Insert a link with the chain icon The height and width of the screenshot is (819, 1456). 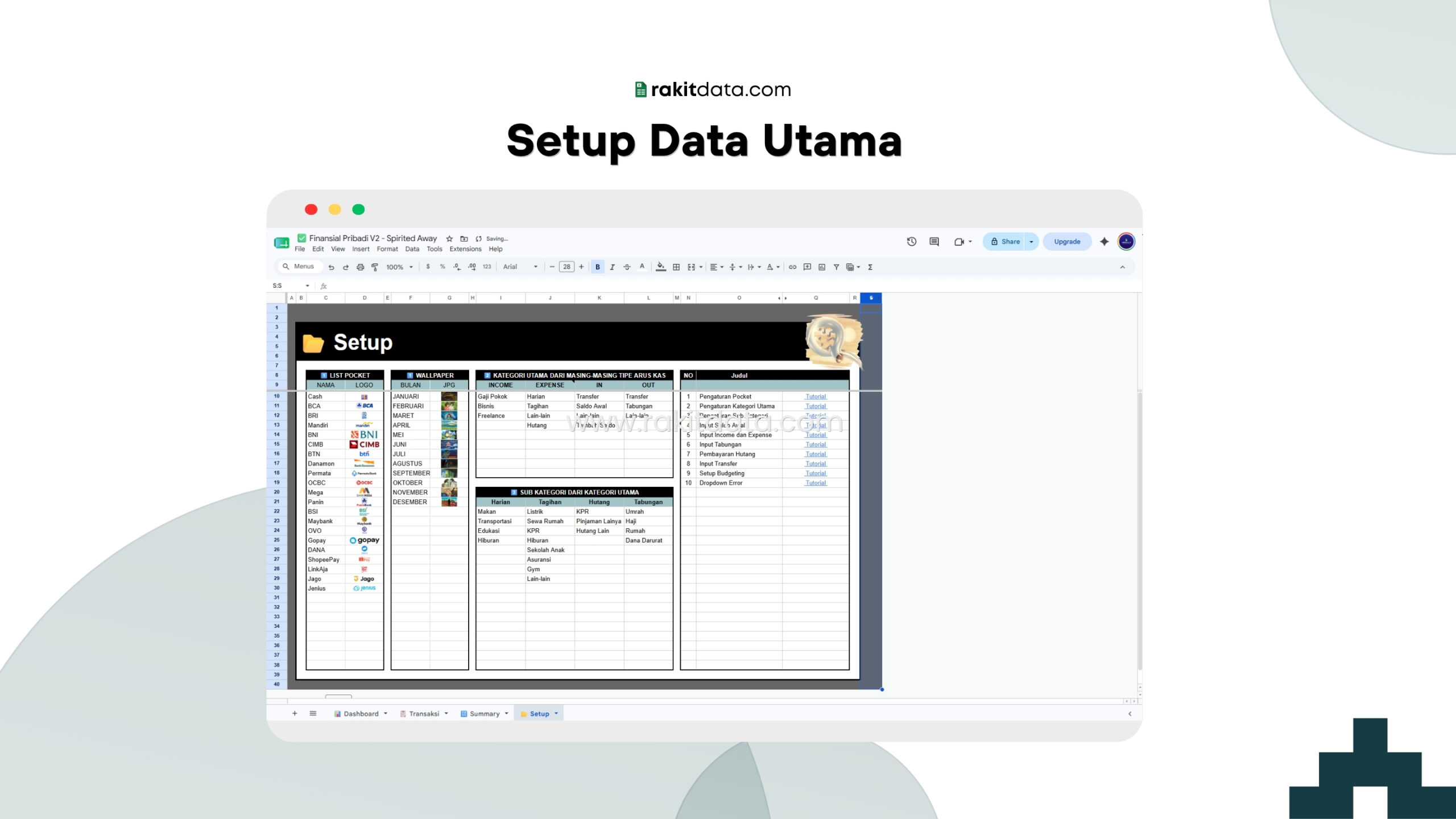pos(792,267)
